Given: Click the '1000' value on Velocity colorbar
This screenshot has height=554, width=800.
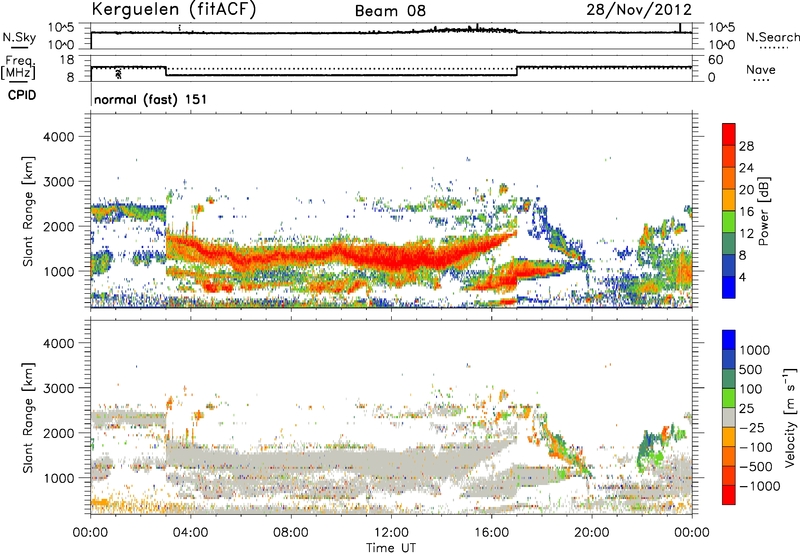Looking at the screenshot, I should click(755, 350).
